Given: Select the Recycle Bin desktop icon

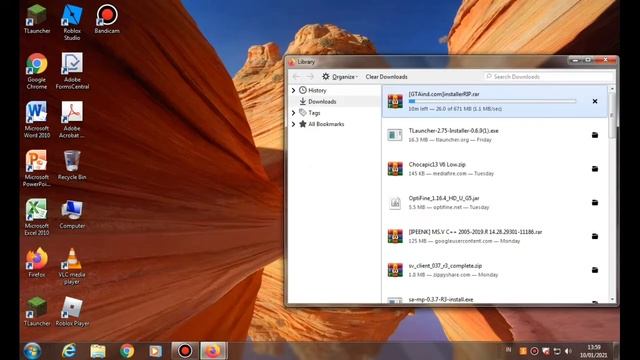Looking at the screenshot, I should [x=72, y=166].
